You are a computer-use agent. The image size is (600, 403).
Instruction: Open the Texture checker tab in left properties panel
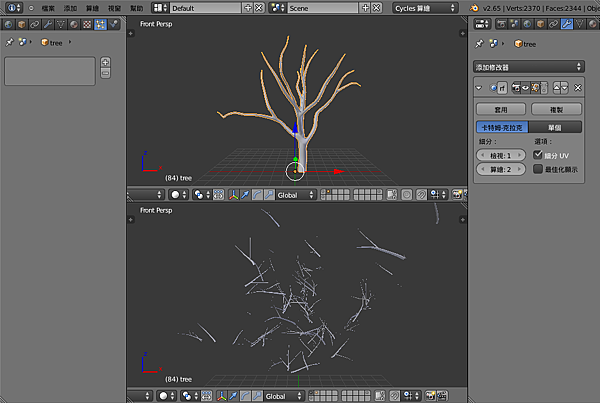pyautogui.click(x=87, y=24)
